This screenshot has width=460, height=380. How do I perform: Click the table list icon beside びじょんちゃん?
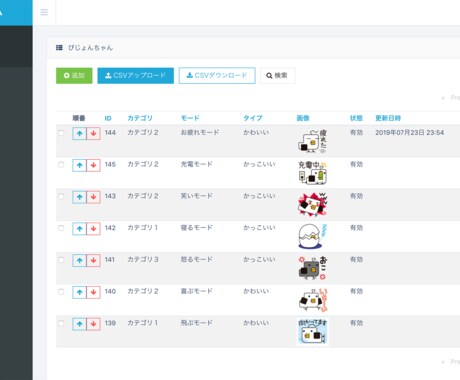[x=59, y=48]
